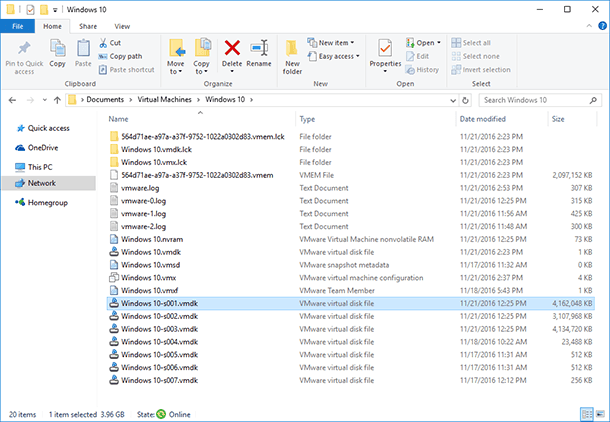610x422 pixels.
Task: Click the Edit command
Action: [417, 56]
